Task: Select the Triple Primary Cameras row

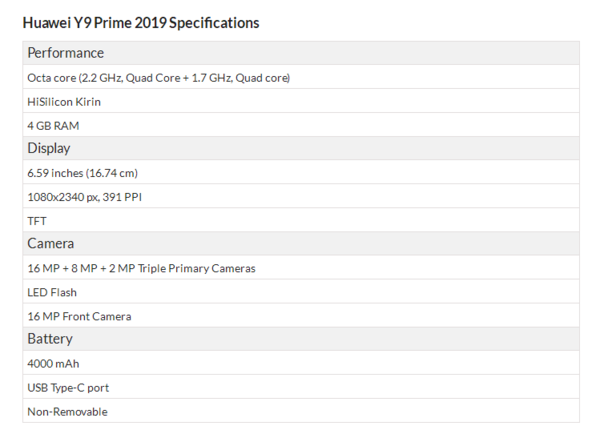Action: pos(141,268)
